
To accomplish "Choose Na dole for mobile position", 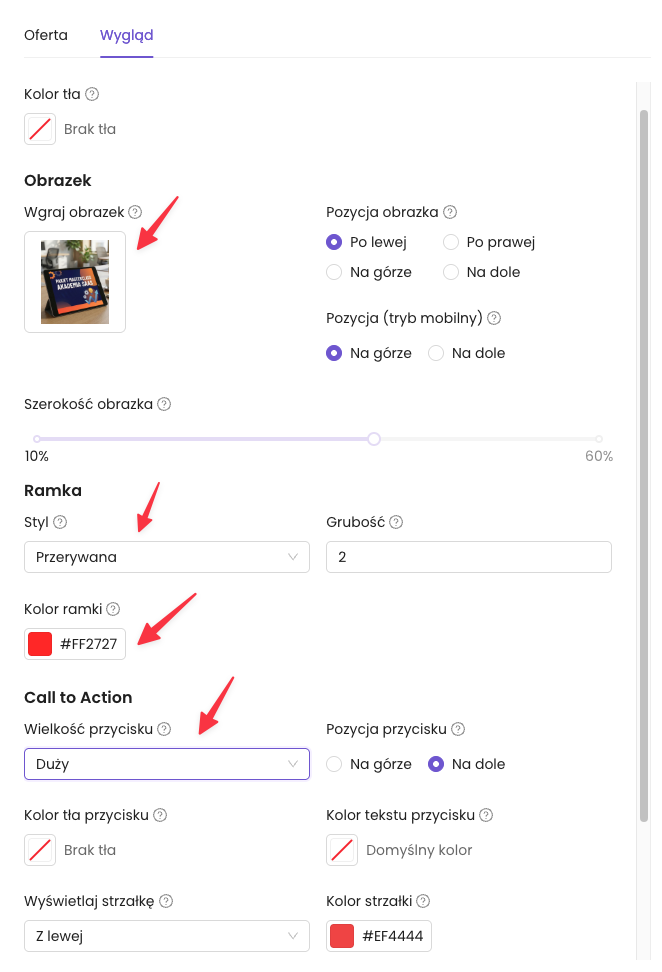I will point(436,353).
